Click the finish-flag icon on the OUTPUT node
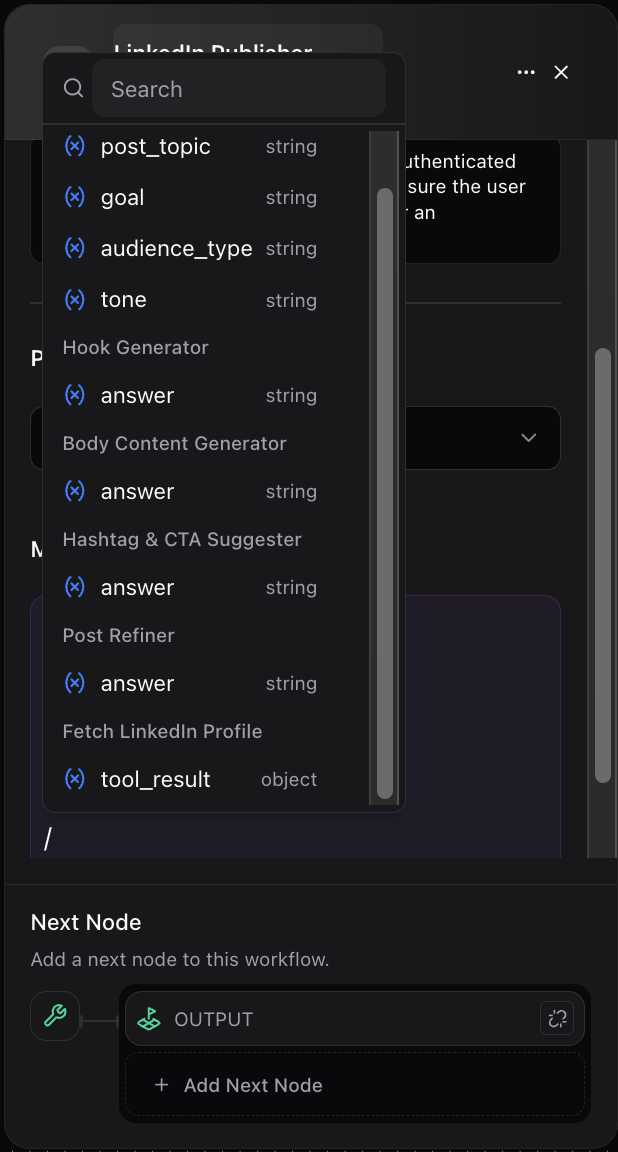Image resolution: width=618 pixels, height=1152 pixels. [150, 1018]
